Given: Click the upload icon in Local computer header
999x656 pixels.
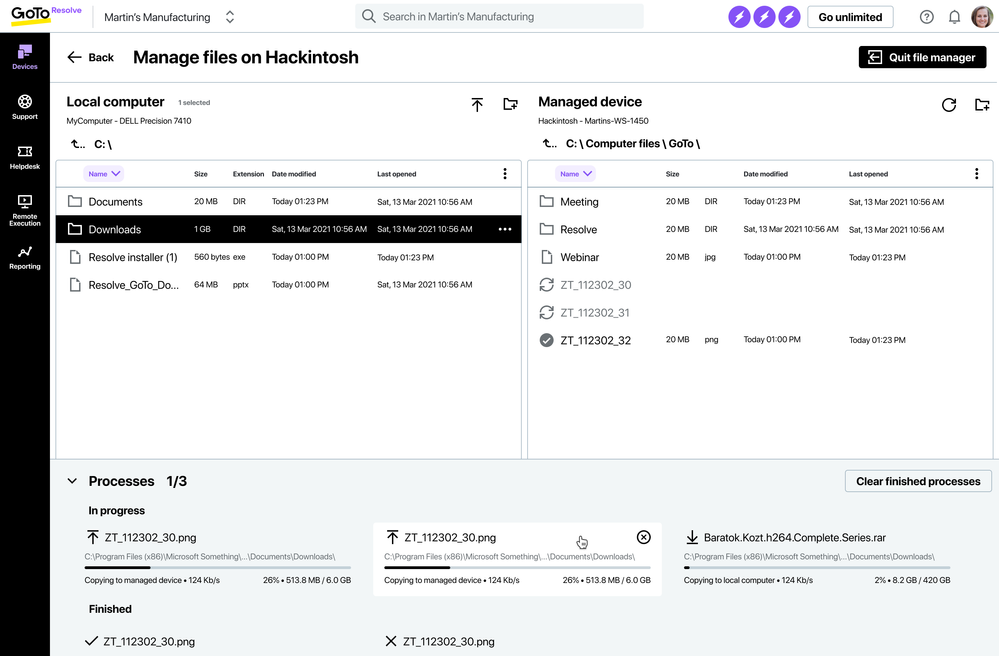Looking at the screenshot, I should 477,104.
